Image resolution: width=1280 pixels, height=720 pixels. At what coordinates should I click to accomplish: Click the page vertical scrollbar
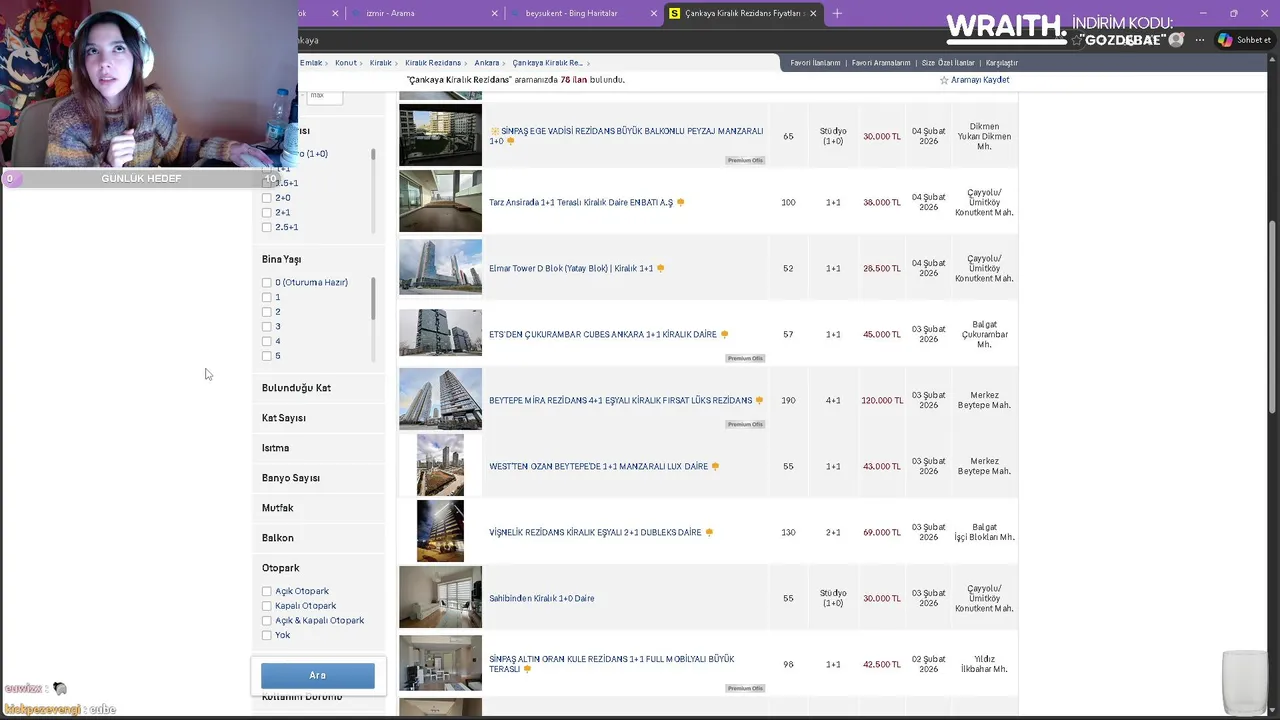click(1273, 315)
